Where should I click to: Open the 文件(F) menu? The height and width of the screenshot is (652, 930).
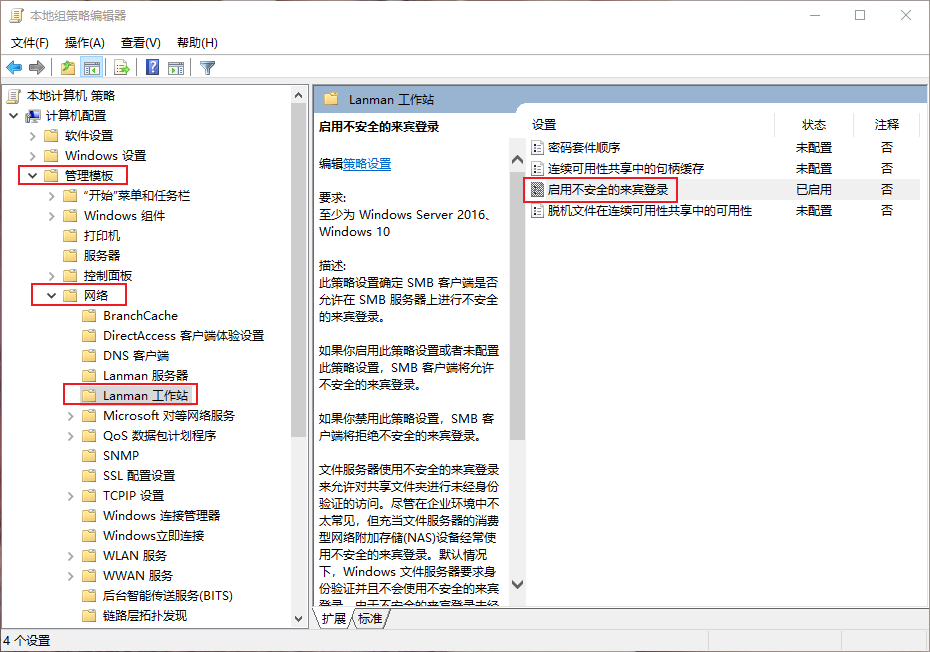pos(30,43)
